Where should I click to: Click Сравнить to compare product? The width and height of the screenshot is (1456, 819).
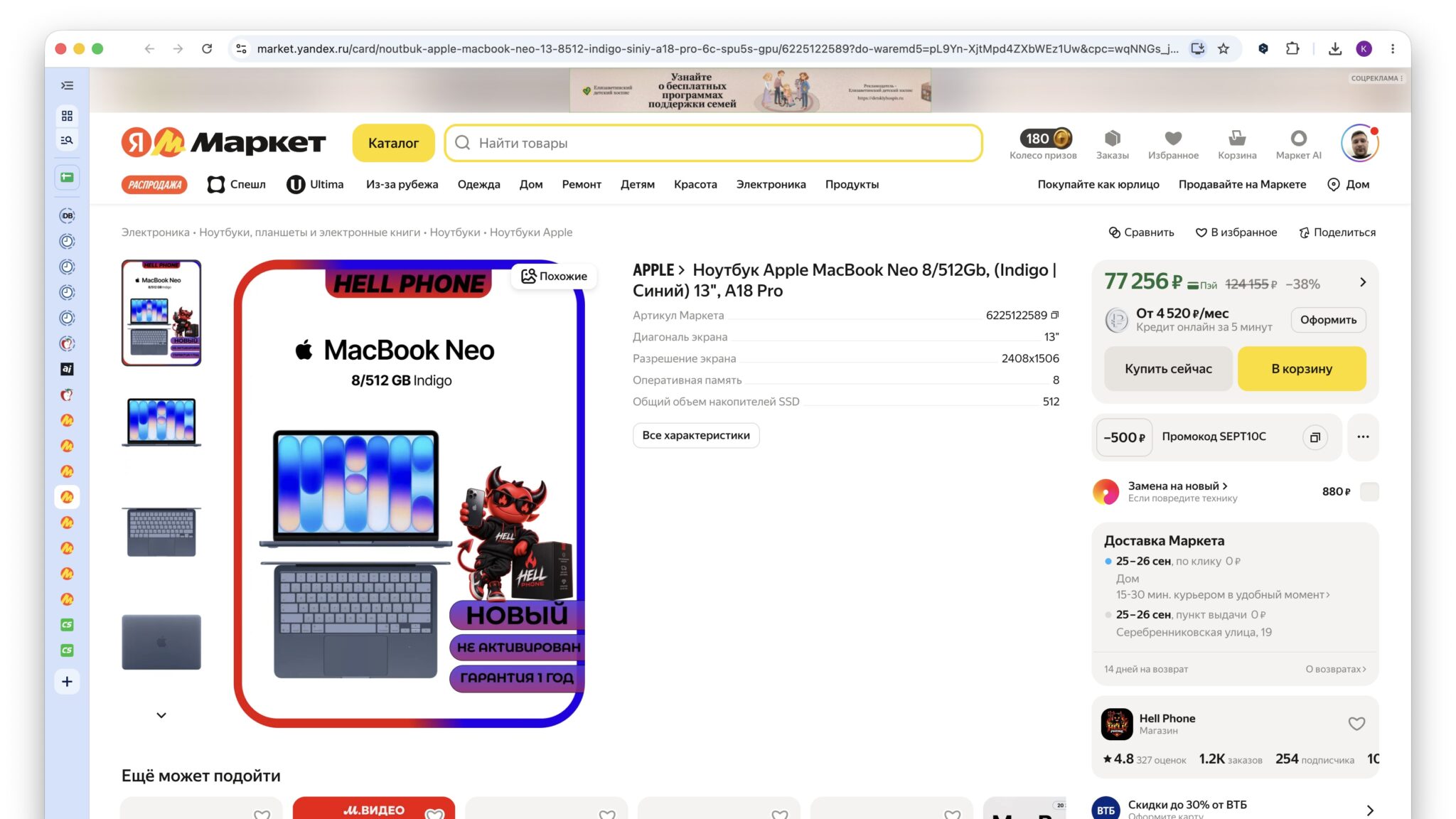click(x=1141, y=232)
